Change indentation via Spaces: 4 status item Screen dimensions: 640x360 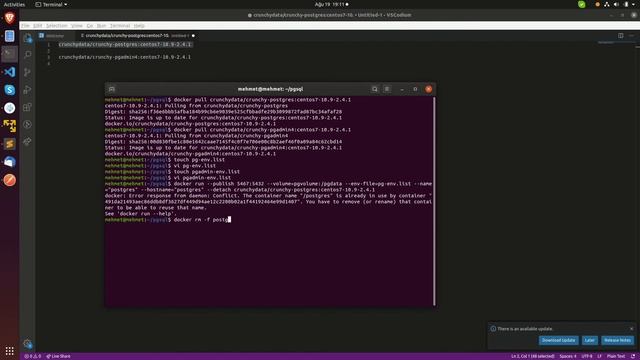click(x=568, y=356)
